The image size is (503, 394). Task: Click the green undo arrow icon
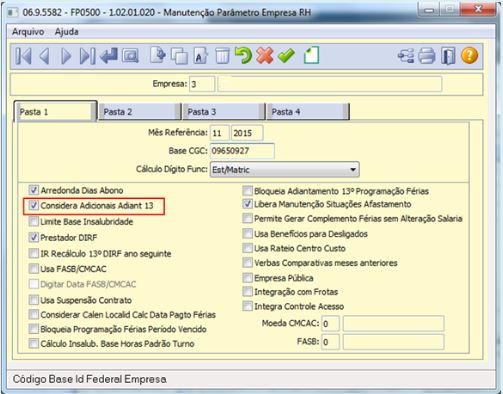coord(243,55)
